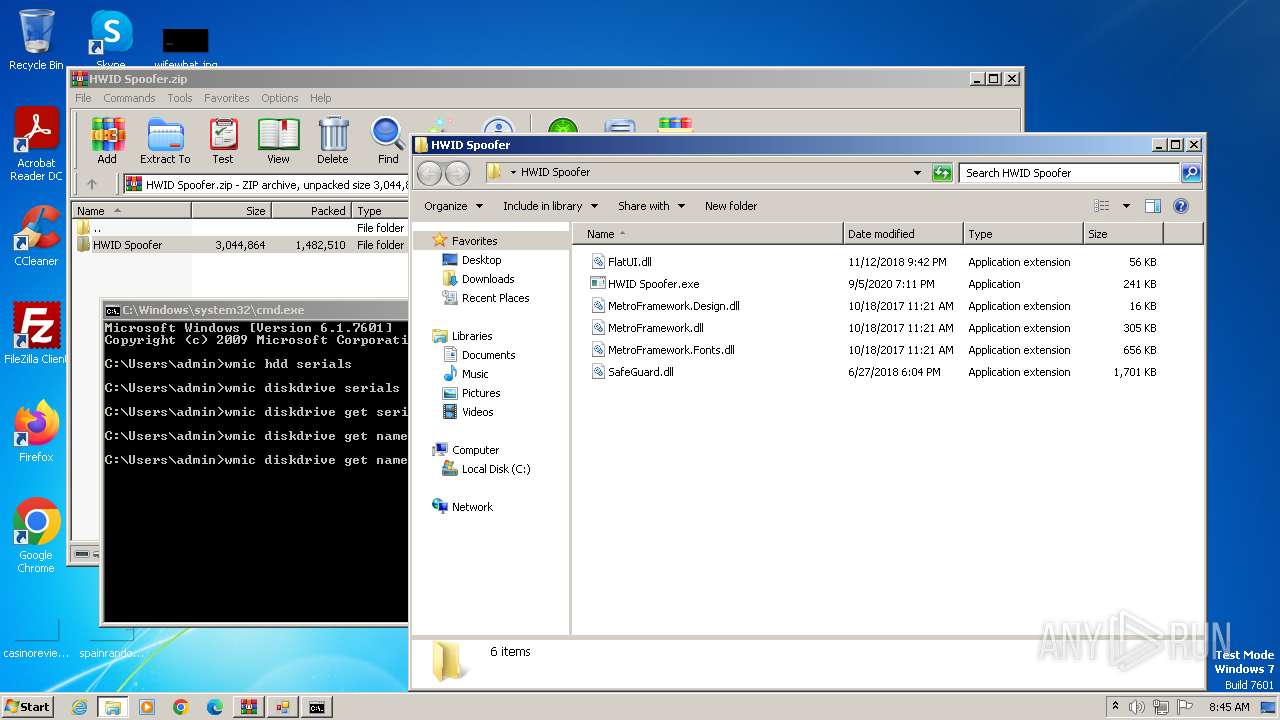Go up one level in WinRAR

pos(92,184)
